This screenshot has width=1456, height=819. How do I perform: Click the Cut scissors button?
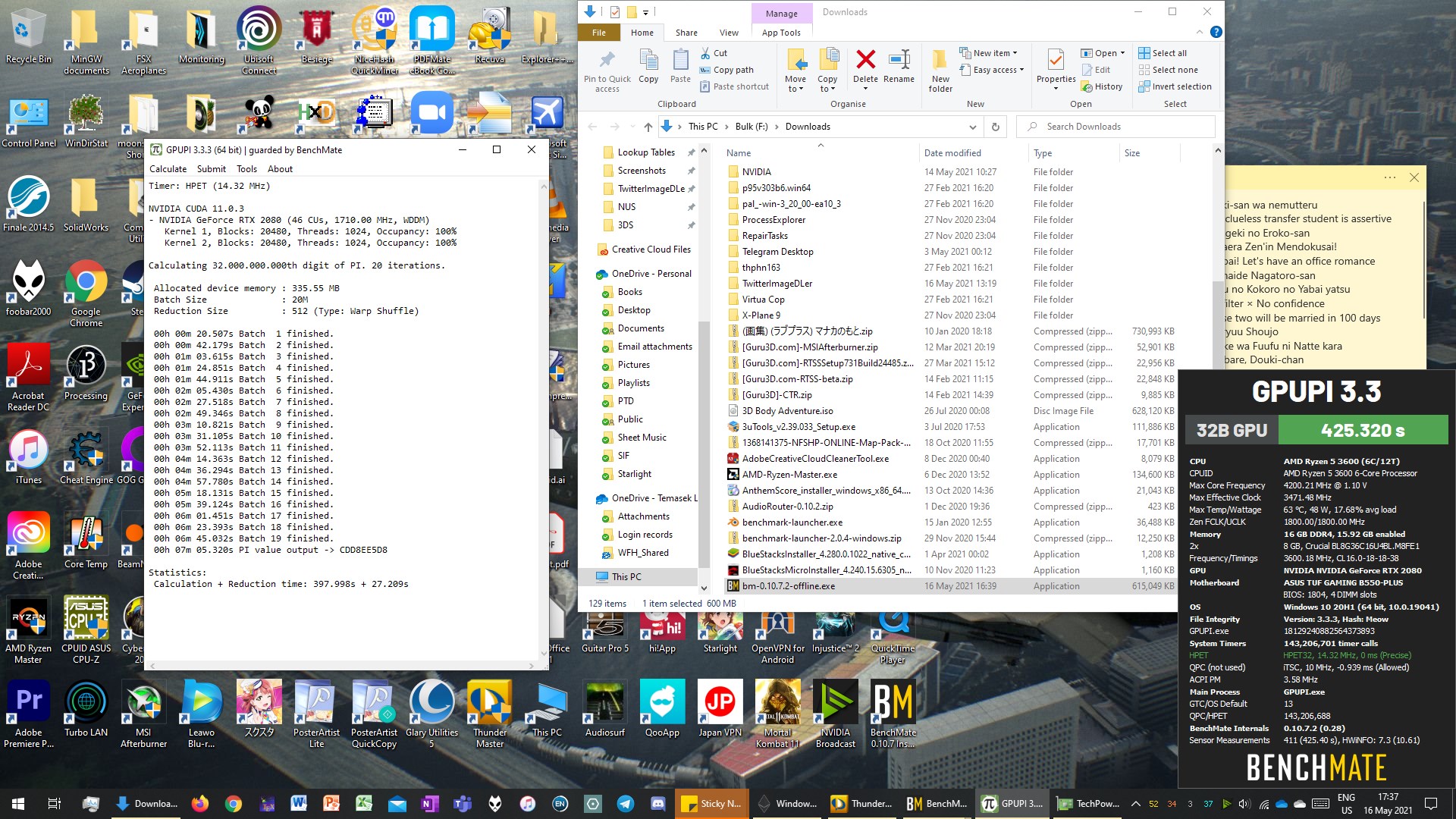(714, 53)
